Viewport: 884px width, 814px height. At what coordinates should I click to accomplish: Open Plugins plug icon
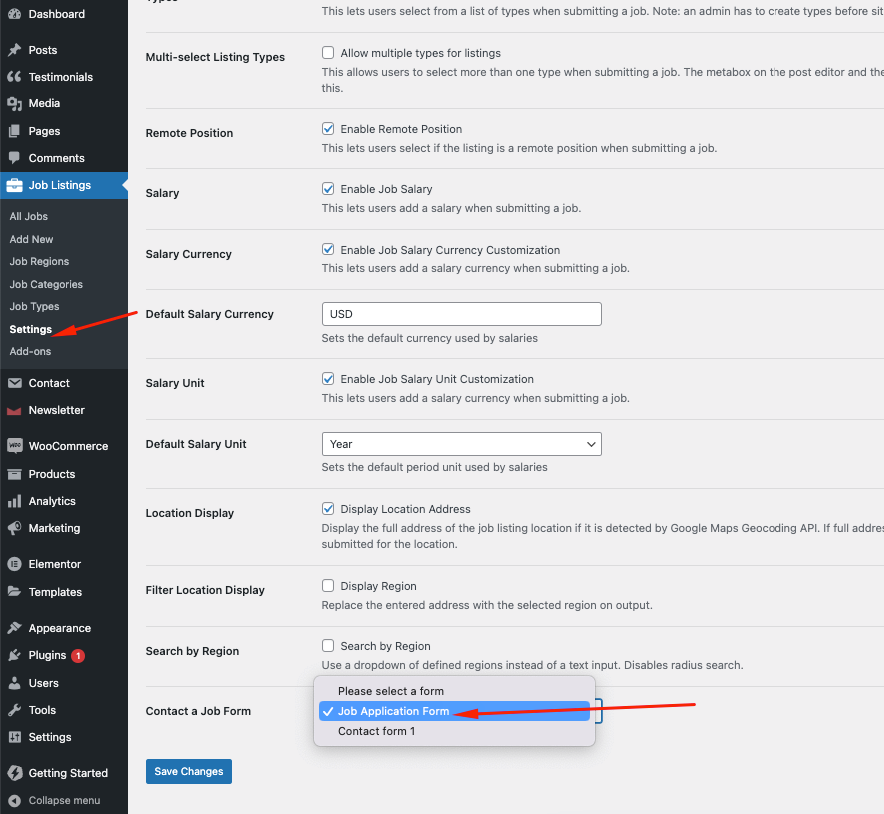[15, 655]
